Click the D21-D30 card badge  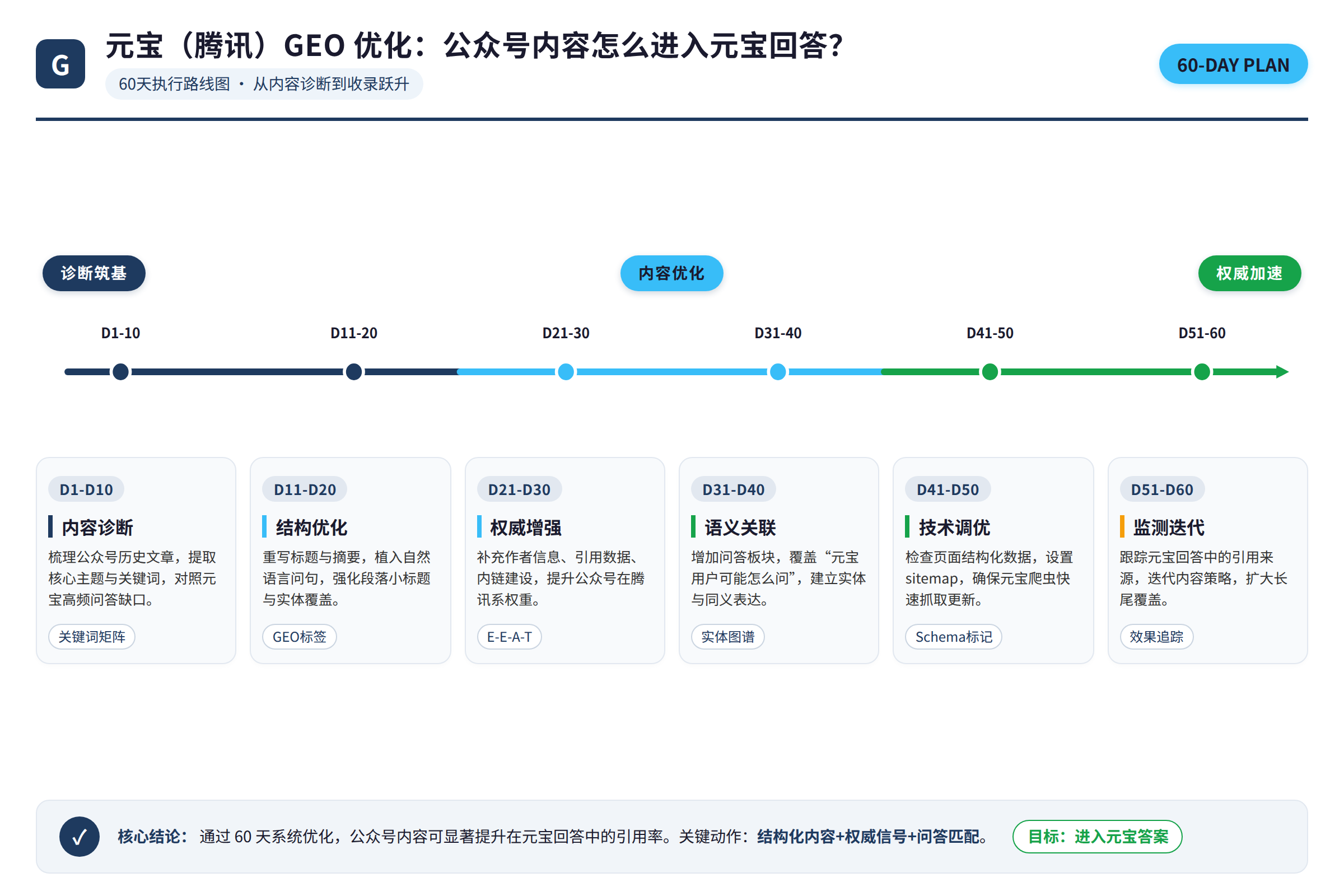point(519,489)
